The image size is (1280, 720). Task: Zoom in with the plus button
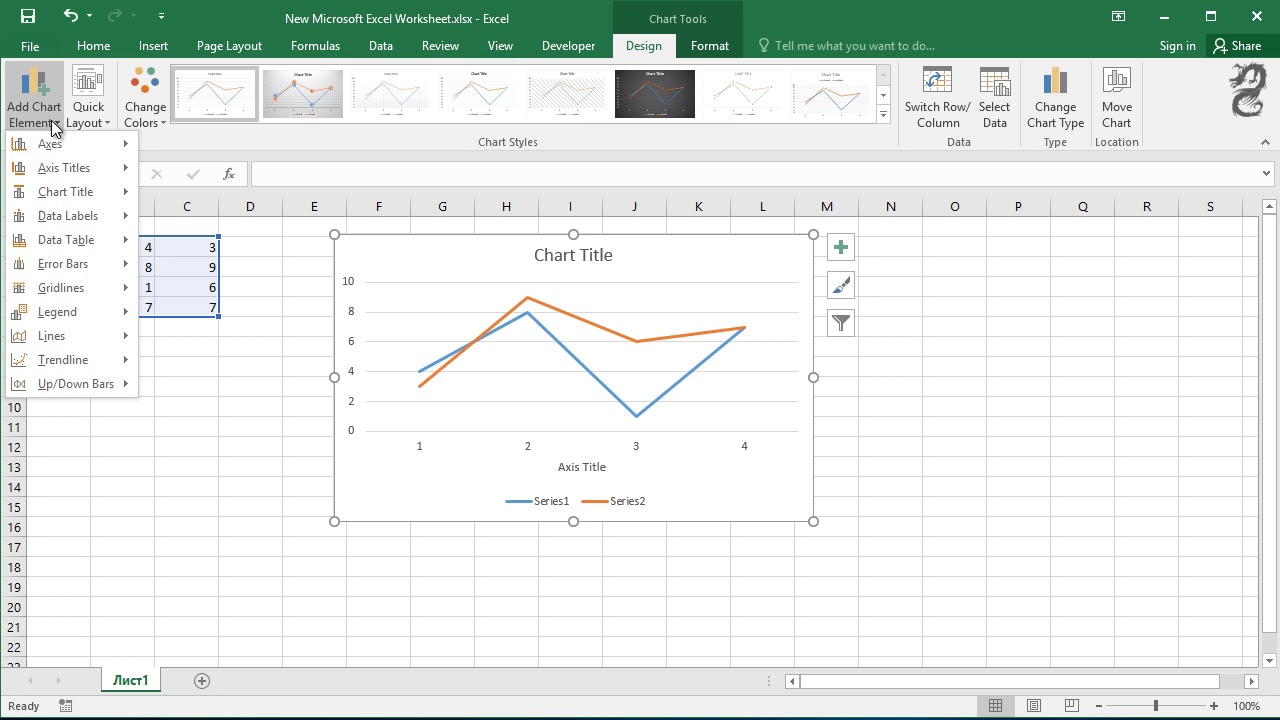[x=1214, y=706]
